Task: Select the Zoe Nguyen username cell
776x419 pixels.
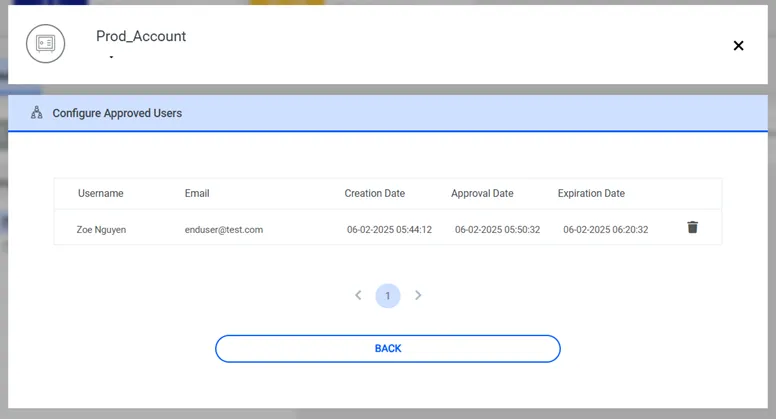Action: tap(101, 230)
